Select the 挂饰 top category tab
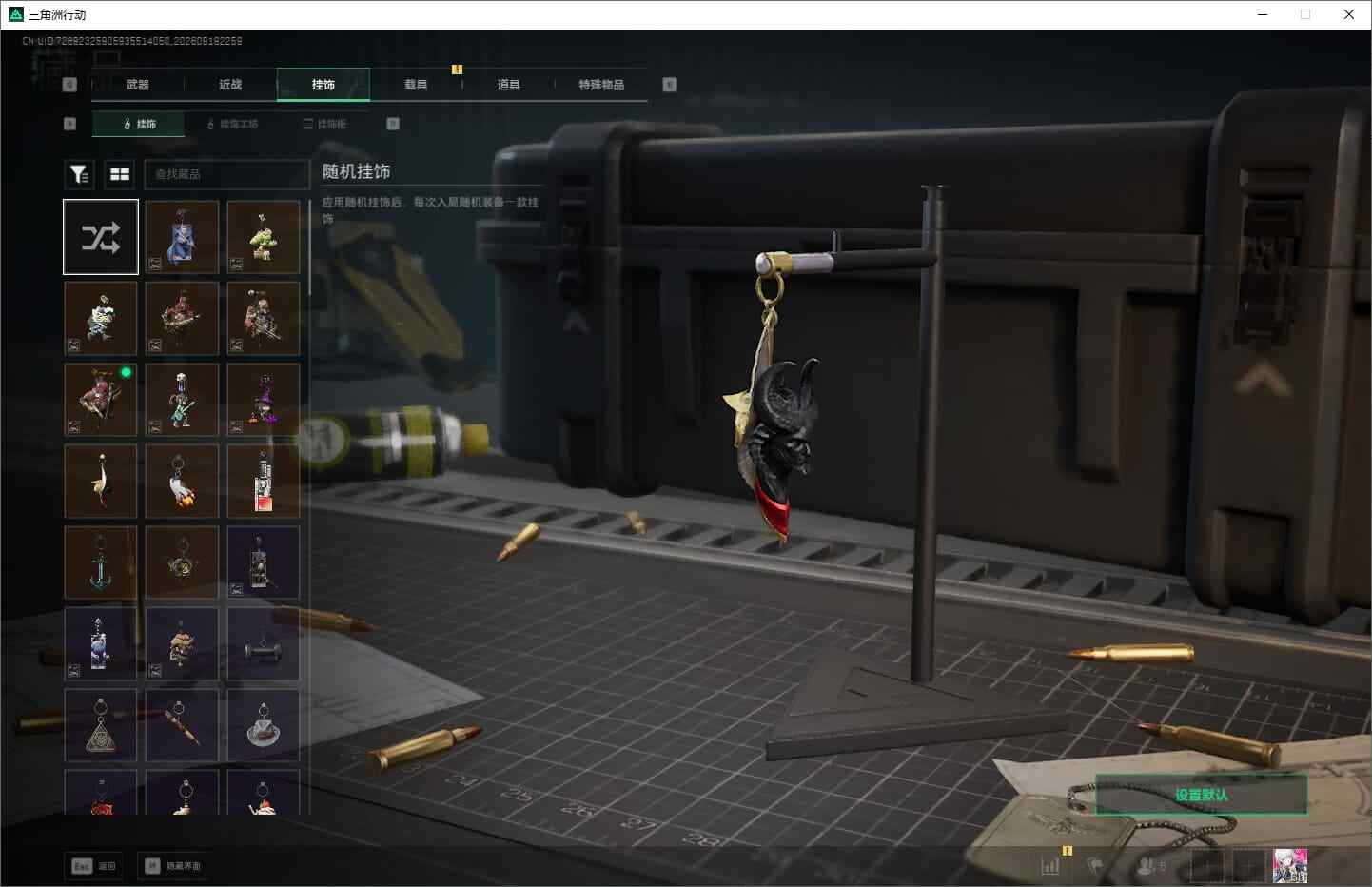The height and width of the screenshot is (887, 1372). (323, 85)
